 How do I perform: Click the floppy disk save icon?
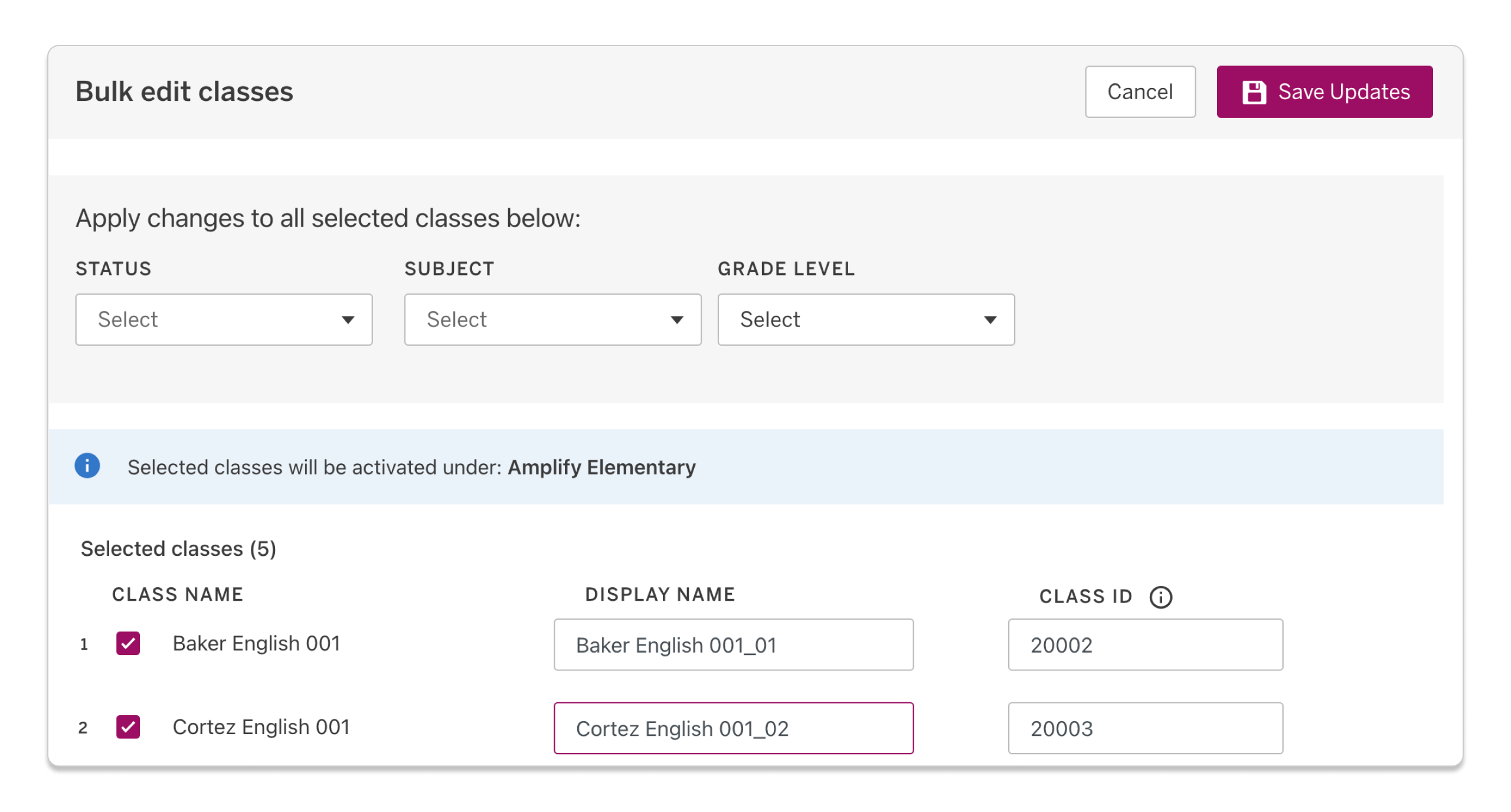(x=1254, y=91)
